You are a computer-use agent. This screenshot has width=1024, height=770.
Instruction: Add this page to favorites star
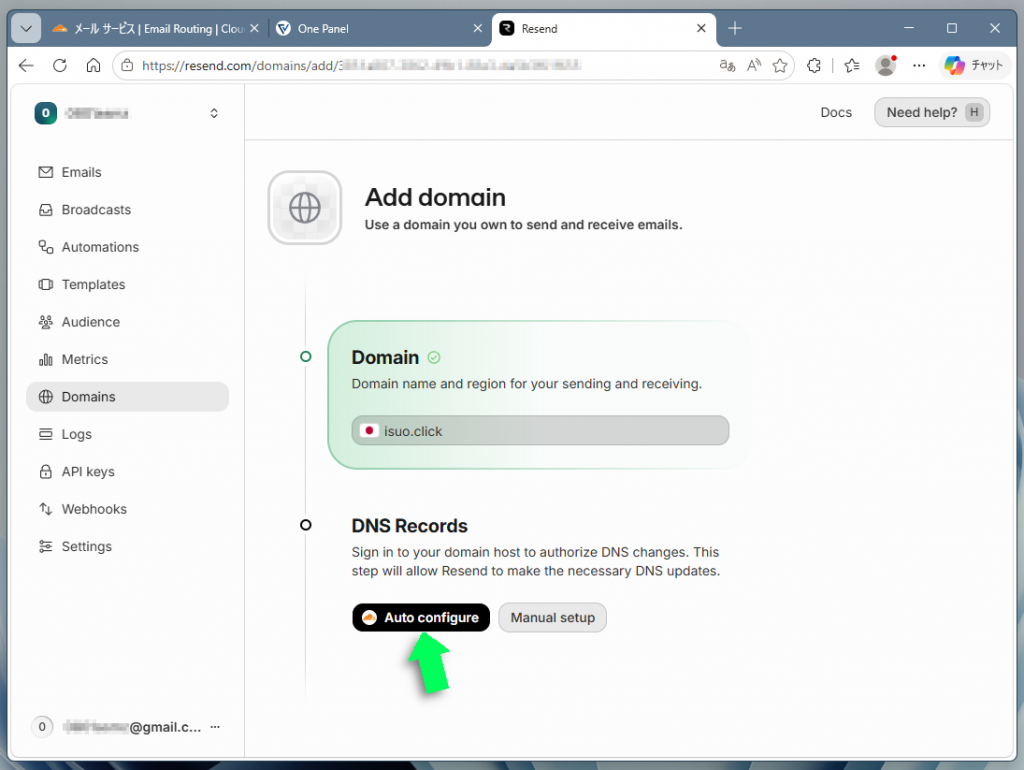(780, 65)
